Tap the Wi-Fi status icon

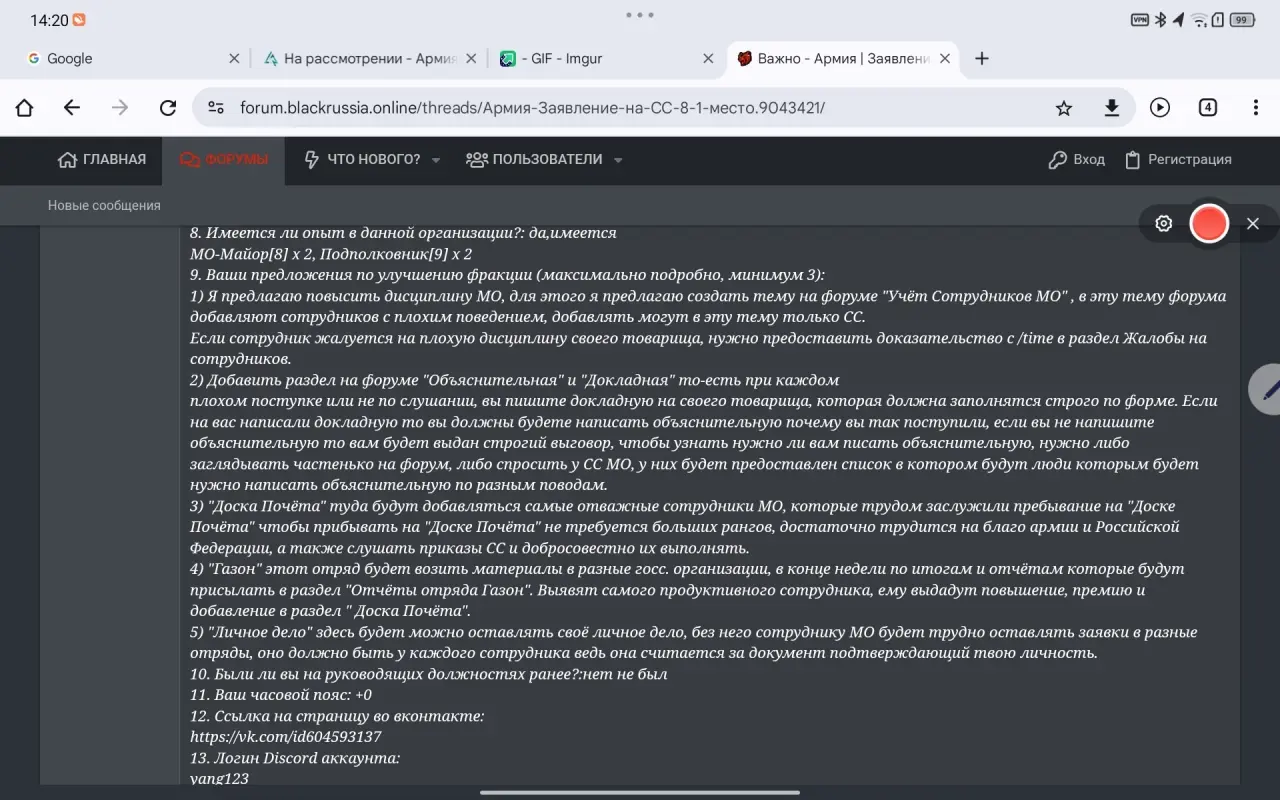[1199, 20]
